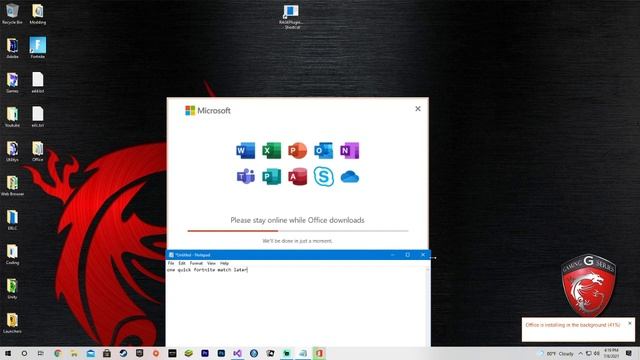Select the Modding folder on desktop

[x=38, y=13]
